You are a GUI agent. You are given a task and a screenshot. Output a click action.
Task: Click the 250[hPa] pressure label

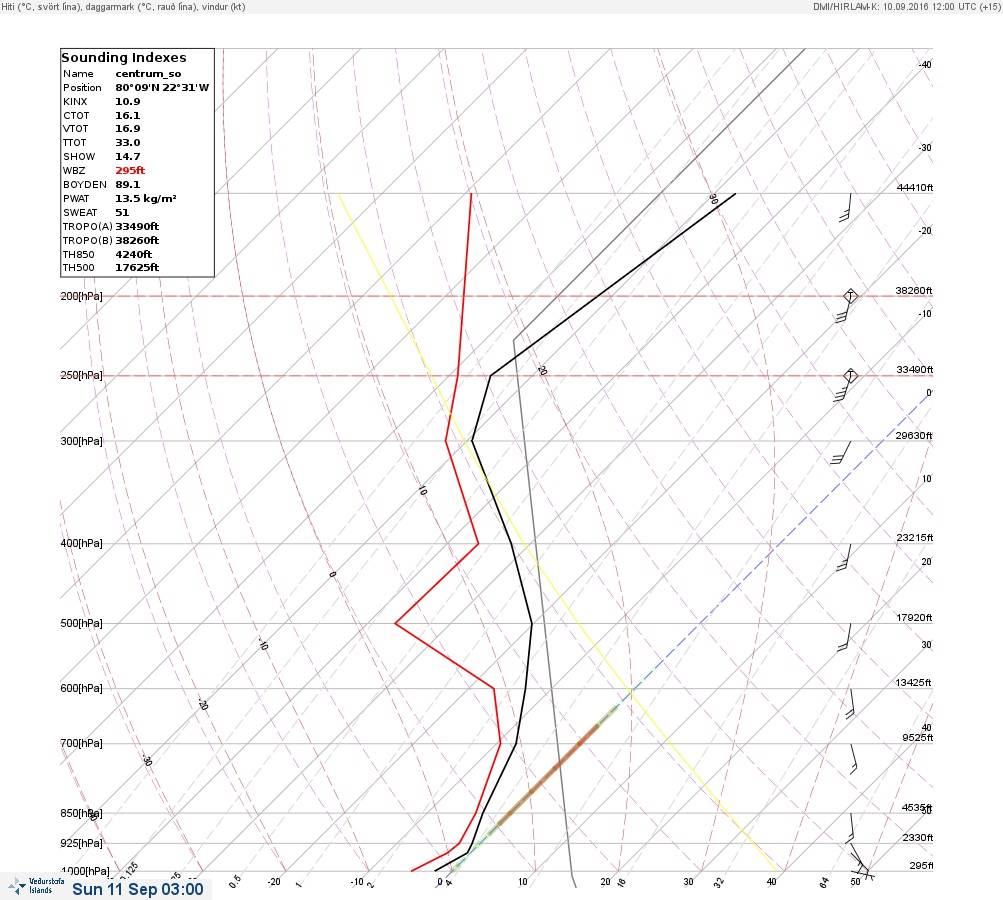point(81,375)
